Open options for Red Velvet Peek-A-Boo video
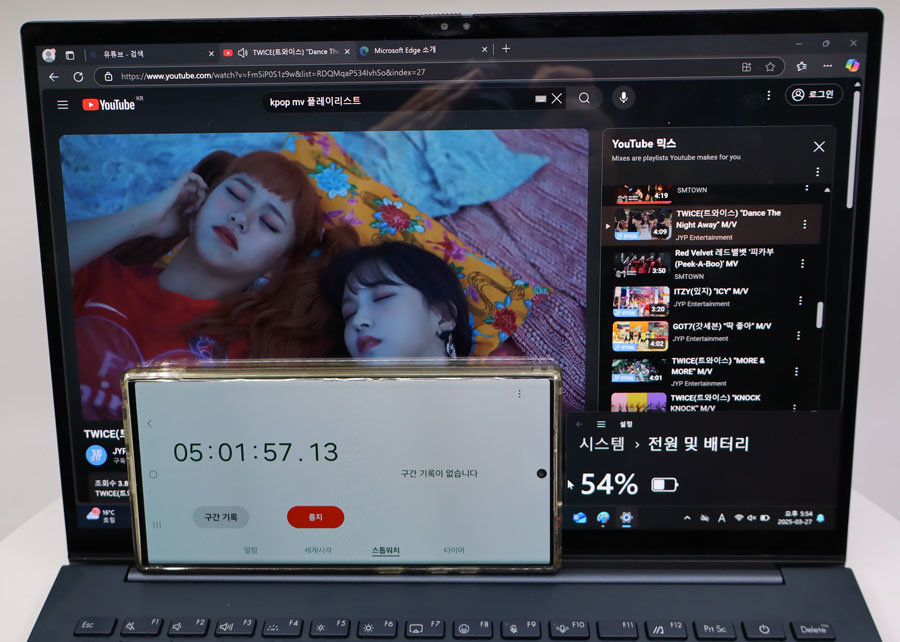The width and height of the screenshot is (900, 642). 803,263
